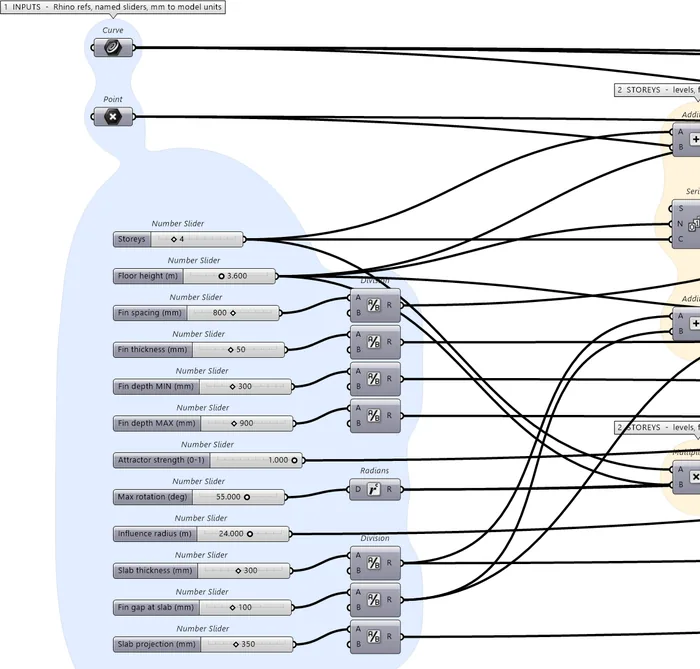Click 'Division' caption above Slab thickness divider

pyautogui.click(x=375, y=538)
